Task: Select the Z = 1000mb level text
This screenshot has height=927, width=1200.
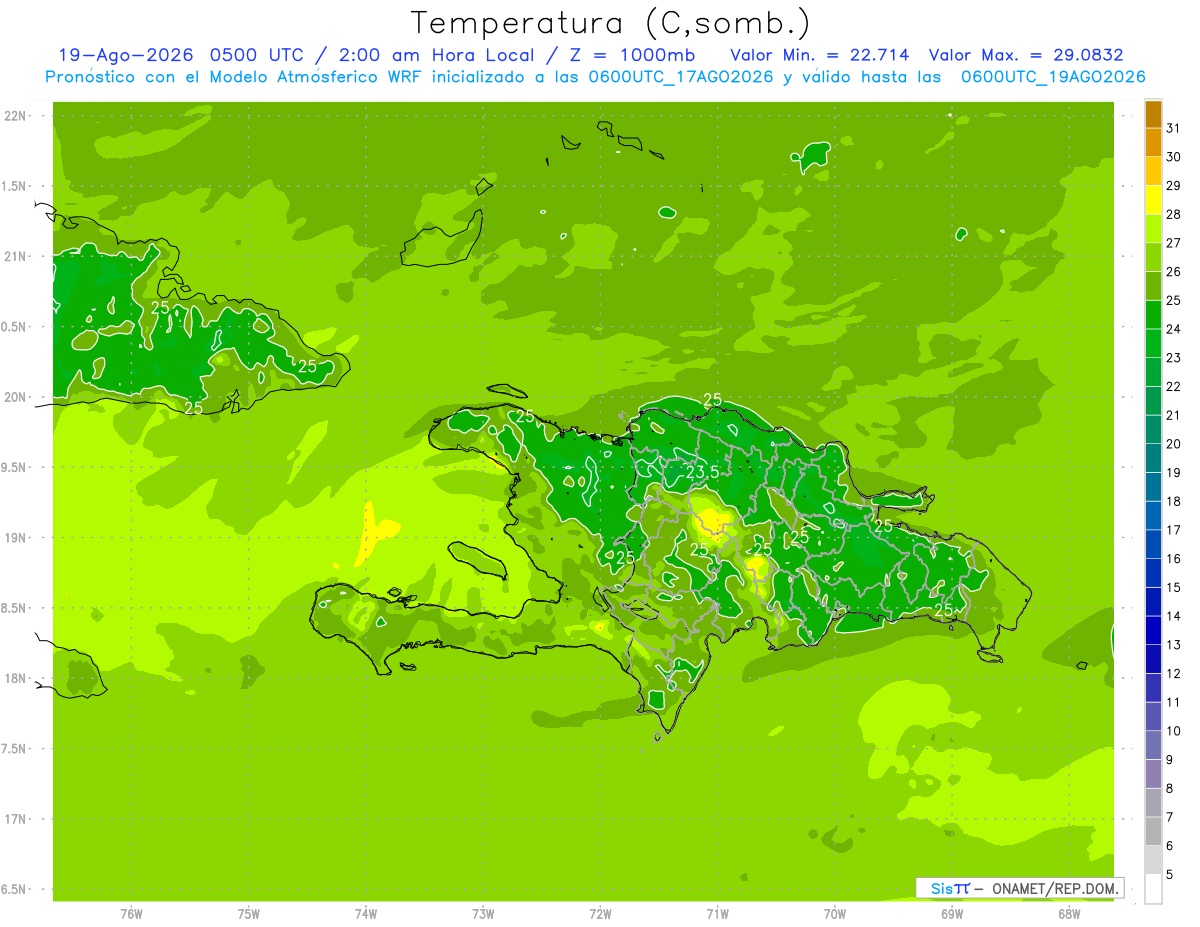Action: point(632,55)
